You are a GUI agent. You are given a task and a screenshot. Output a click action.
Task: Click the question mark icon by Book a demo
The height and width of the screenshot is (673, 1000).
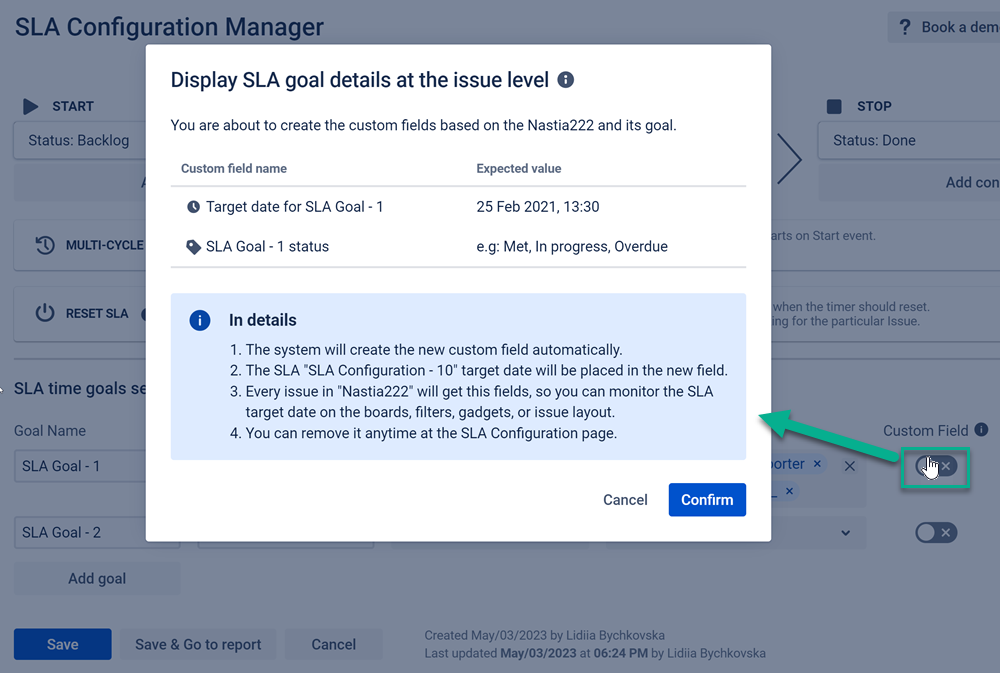coord(905,27)
